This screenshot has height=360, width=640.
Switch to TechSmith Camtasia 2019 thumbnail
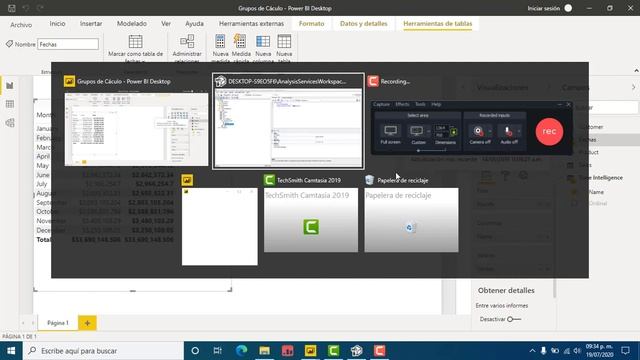point(311,220)
